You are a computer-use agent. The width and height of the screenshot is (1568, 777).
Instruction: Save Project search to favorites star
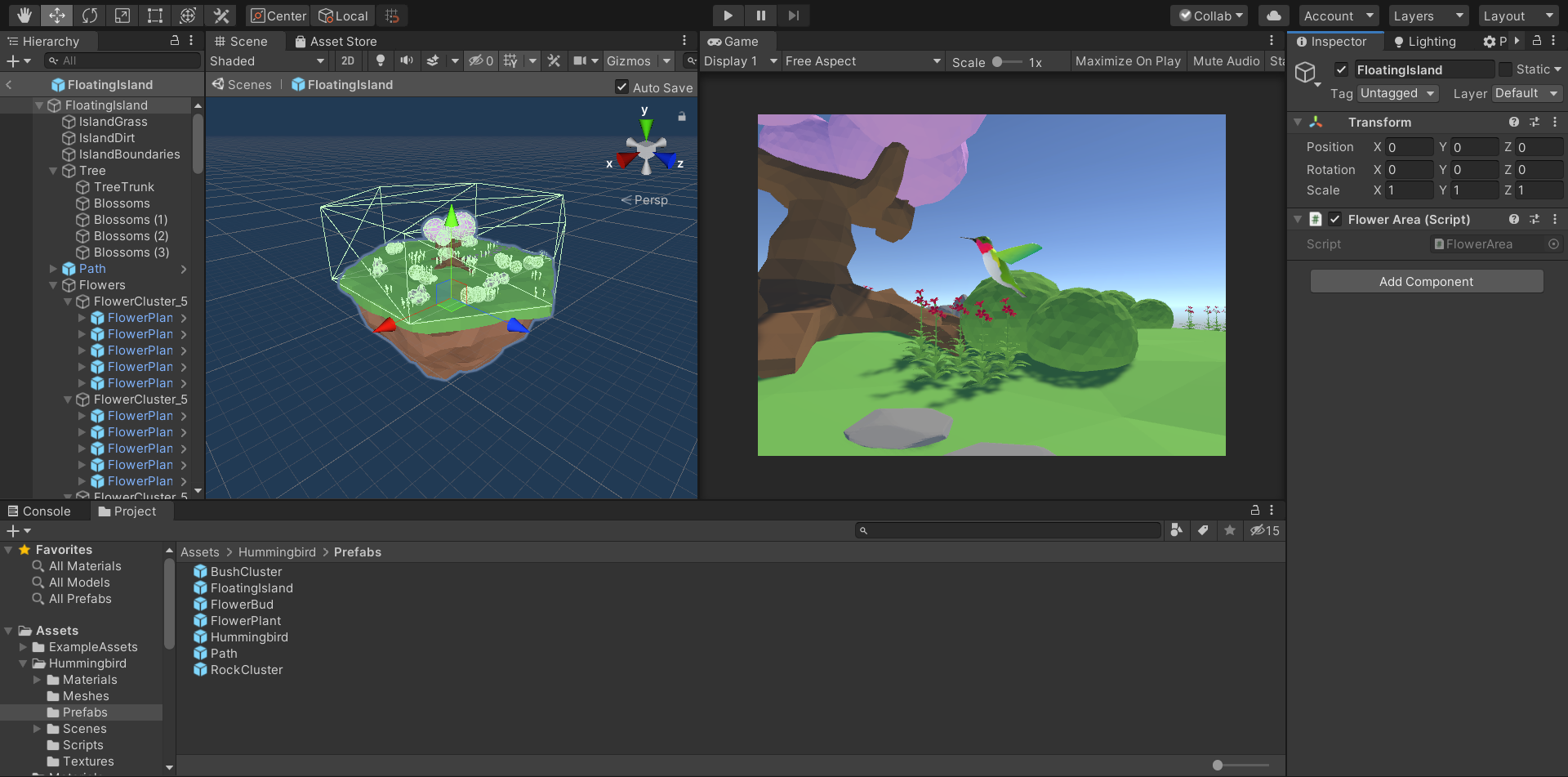point(1230,530)
